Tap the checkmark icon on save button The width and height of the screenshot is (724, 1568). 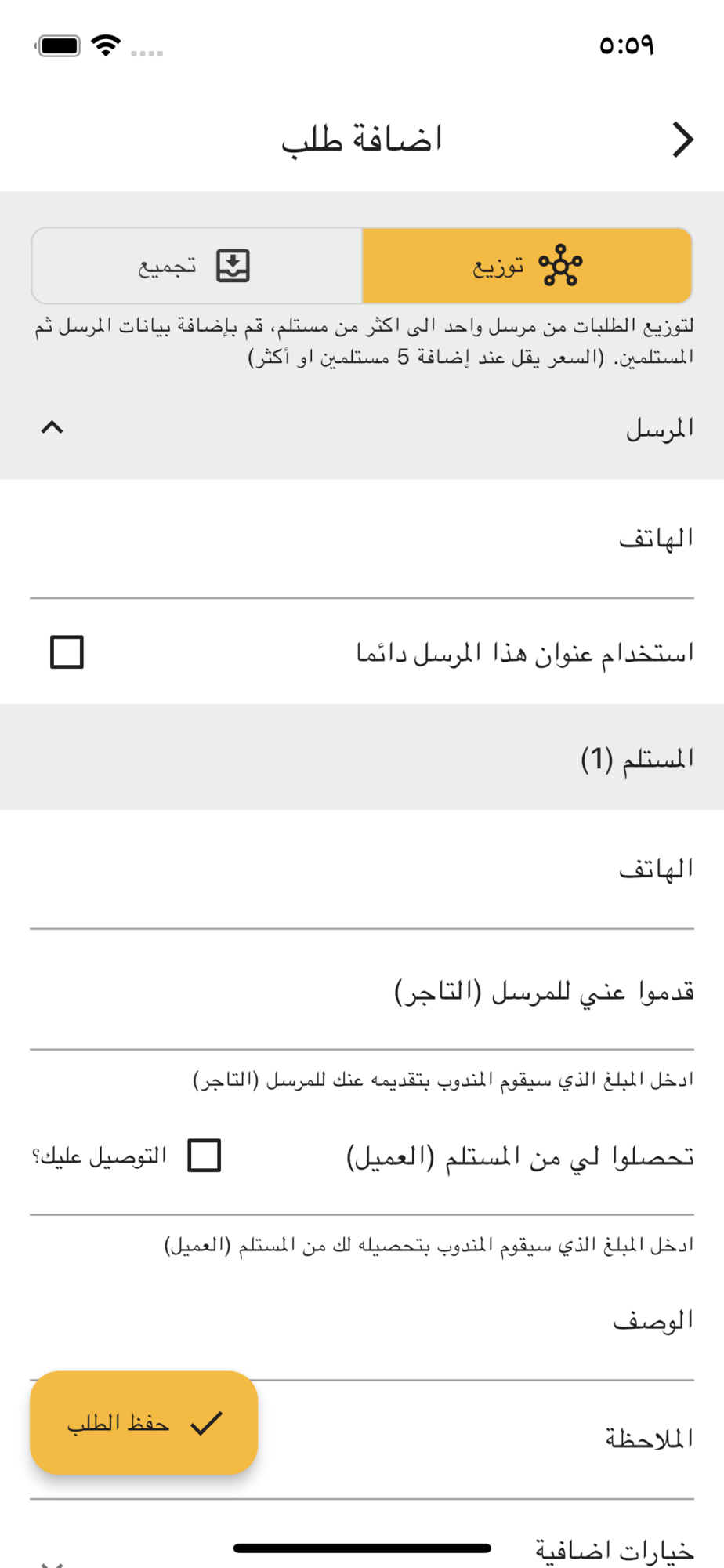coord(207,1422)
